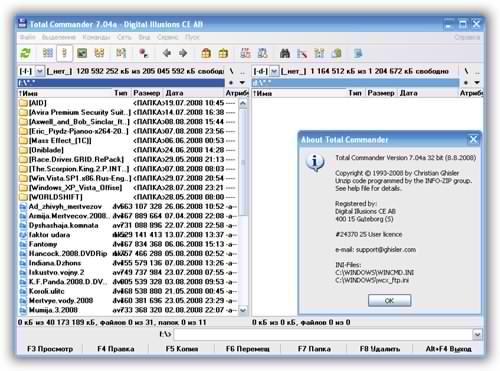Click the new FTP connection icon
500x371 pixels.
click(x=263, y=53)
